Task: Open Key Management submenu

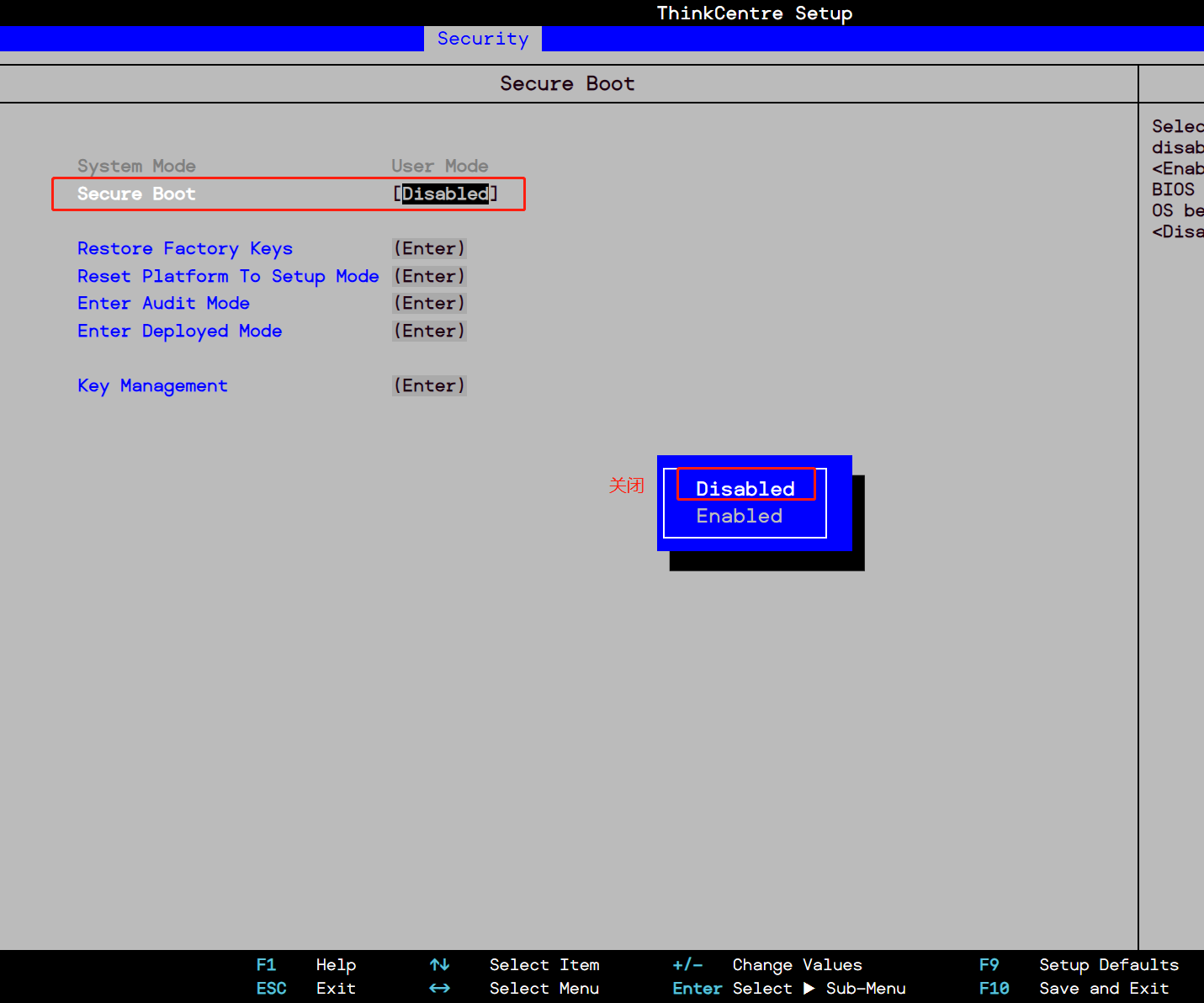Action: (x=152, y=385)
